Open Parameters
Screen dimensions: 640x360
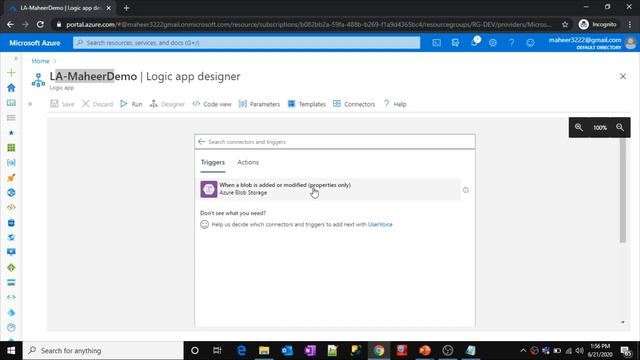260,104
